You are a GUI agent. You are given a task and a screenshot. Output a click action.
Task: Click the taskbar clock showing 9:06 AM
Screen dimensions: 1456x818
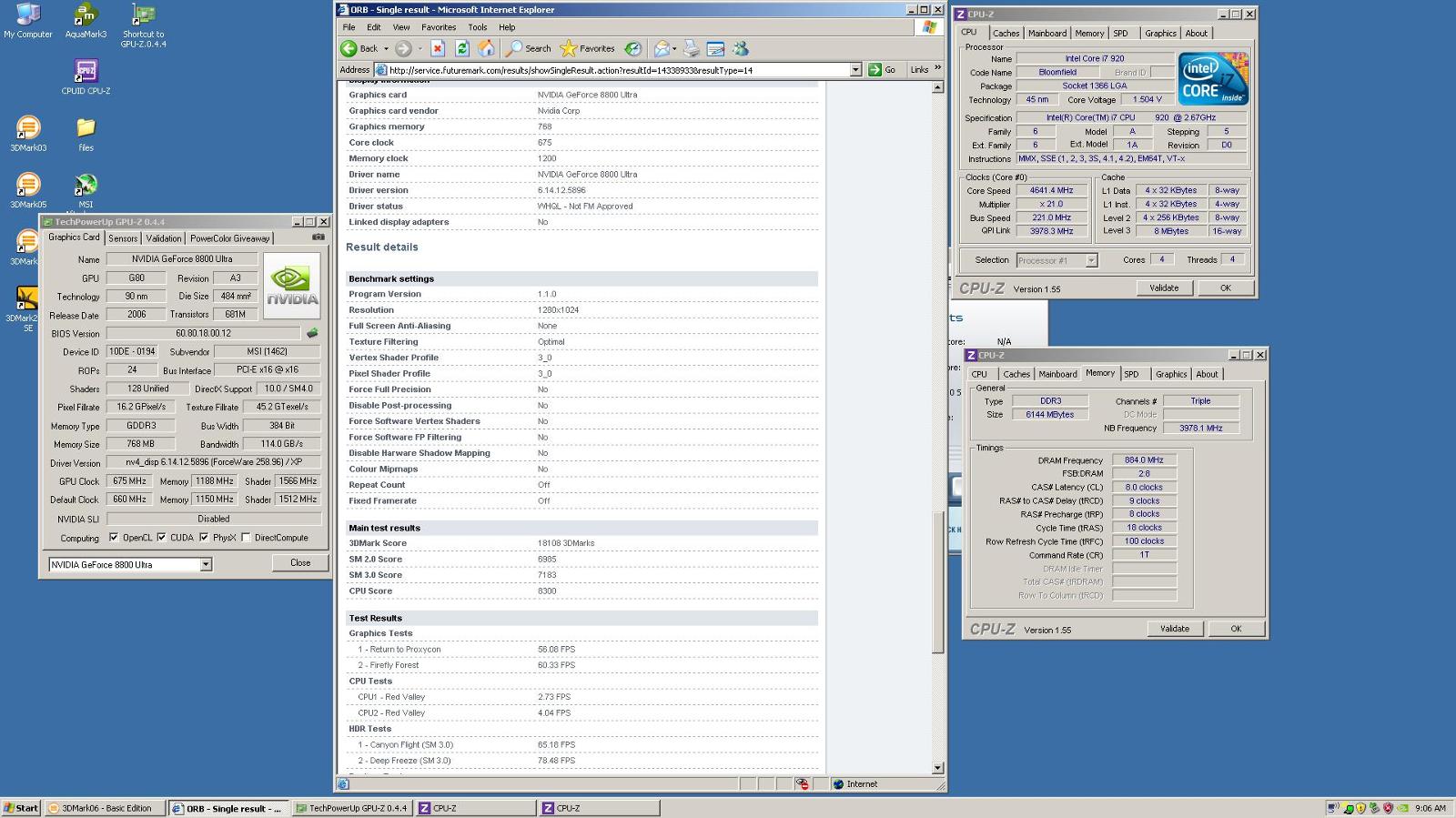click(x=1431, y=808)
